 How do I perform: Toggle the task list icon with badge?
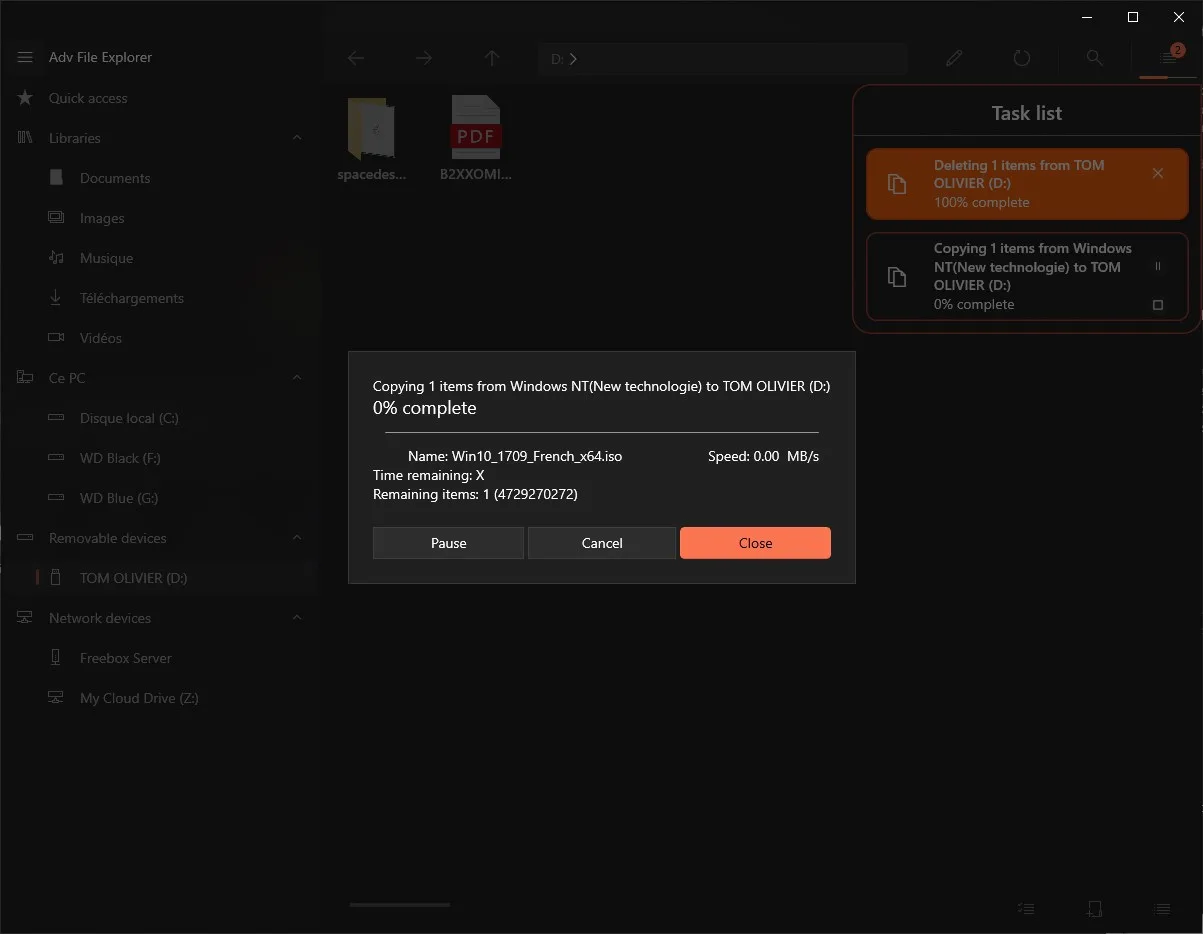pos(1168,58)
